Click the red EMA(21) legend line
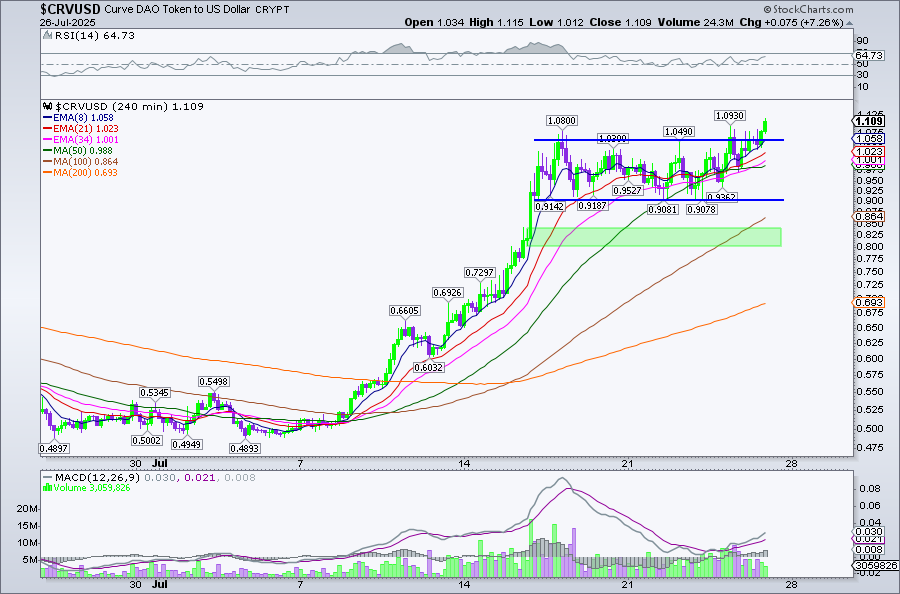900x594 pixels. [x=48, y=129]
